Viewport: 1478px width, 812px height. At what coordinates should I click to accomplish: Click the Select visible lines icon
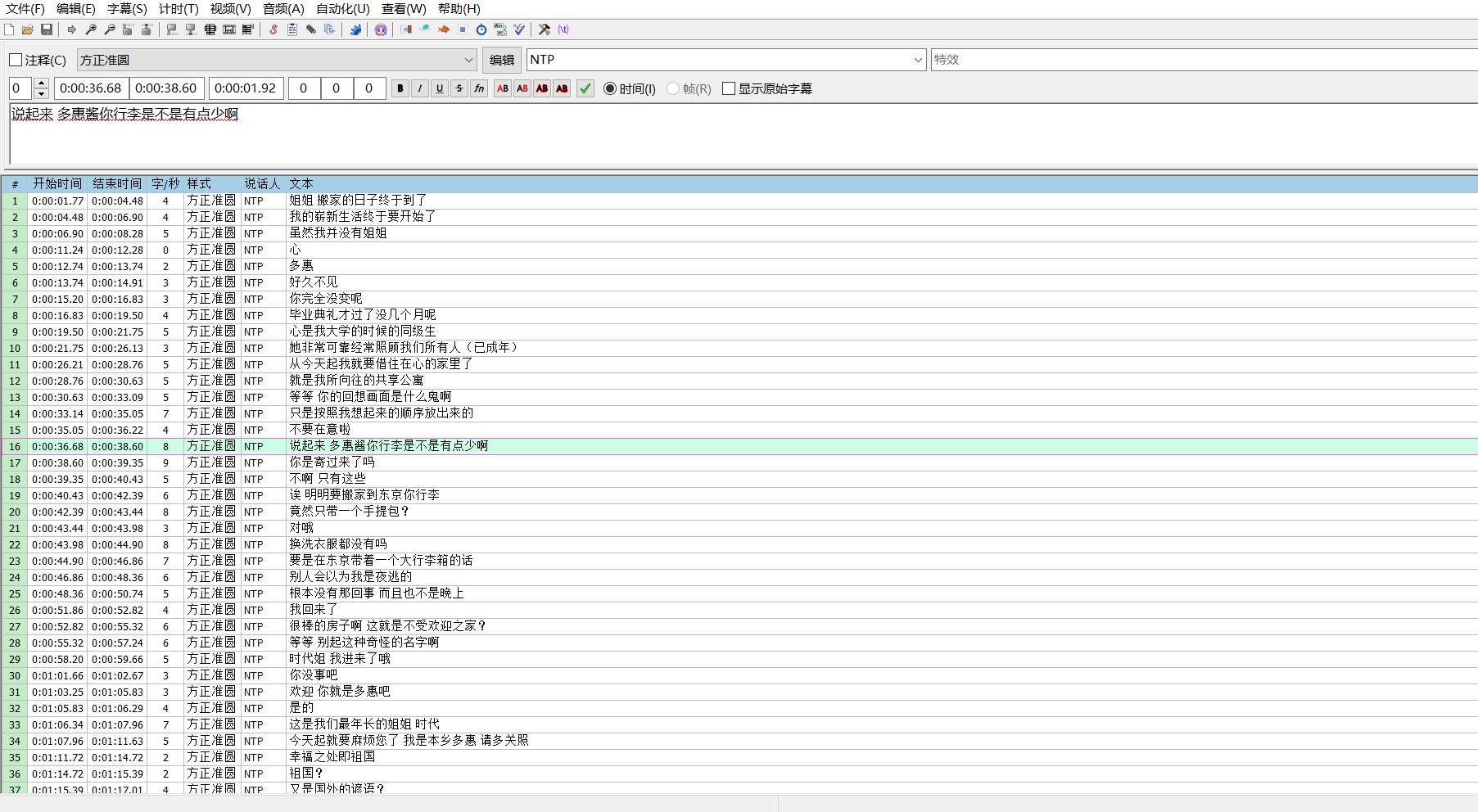[210, 29]
